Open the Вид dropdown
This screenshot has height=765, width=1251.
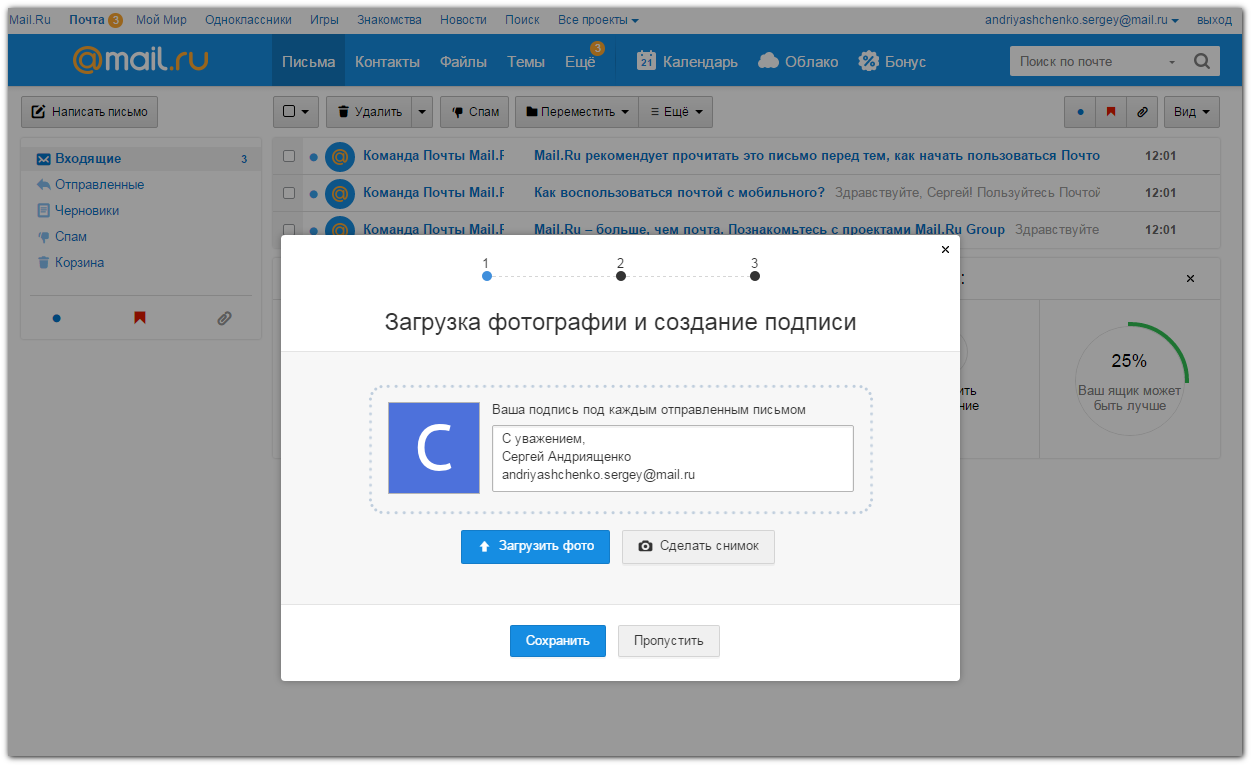pos(1192,112)
